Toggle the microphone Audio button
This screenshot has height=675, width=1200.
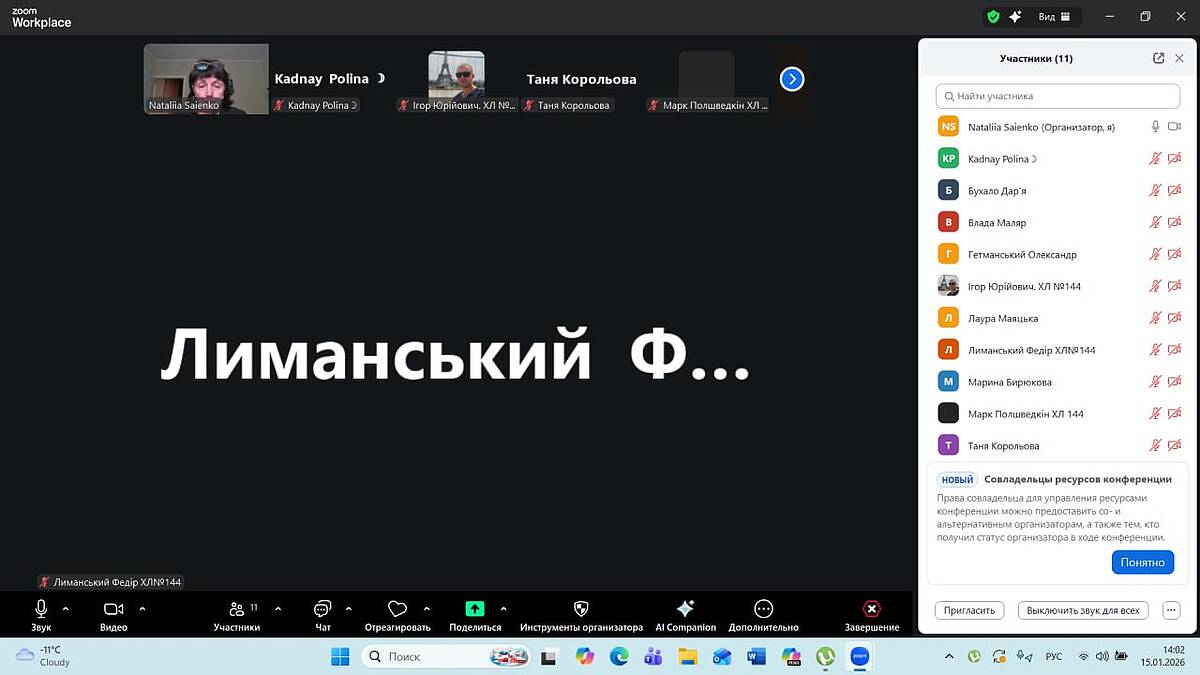coord(41,608)
